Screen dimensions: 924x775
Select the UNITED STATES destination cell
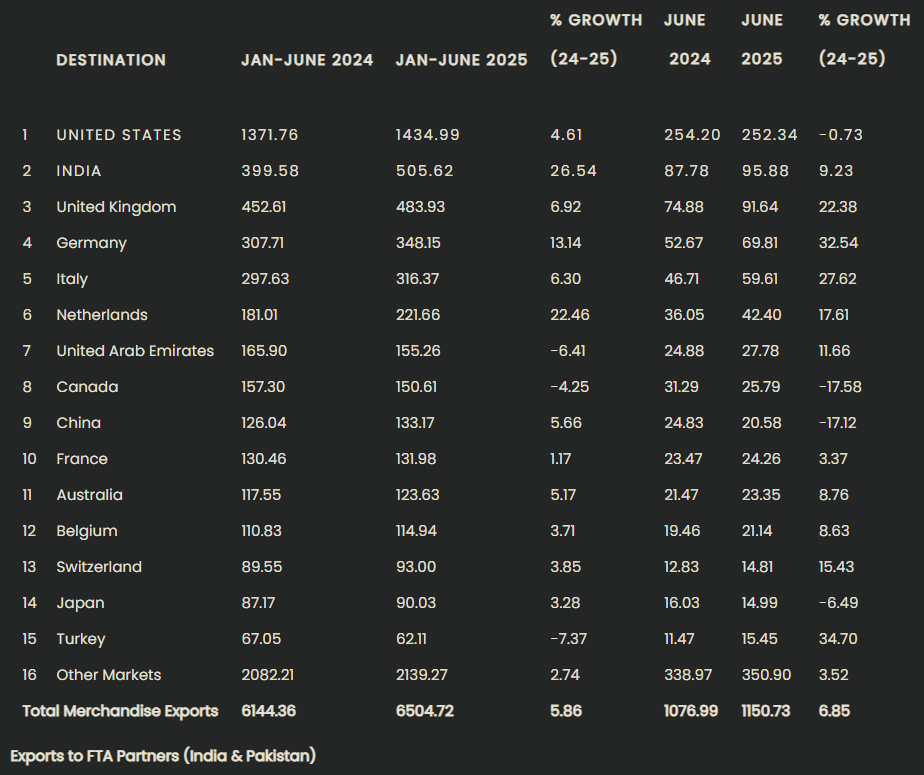[x=119, y=135]
